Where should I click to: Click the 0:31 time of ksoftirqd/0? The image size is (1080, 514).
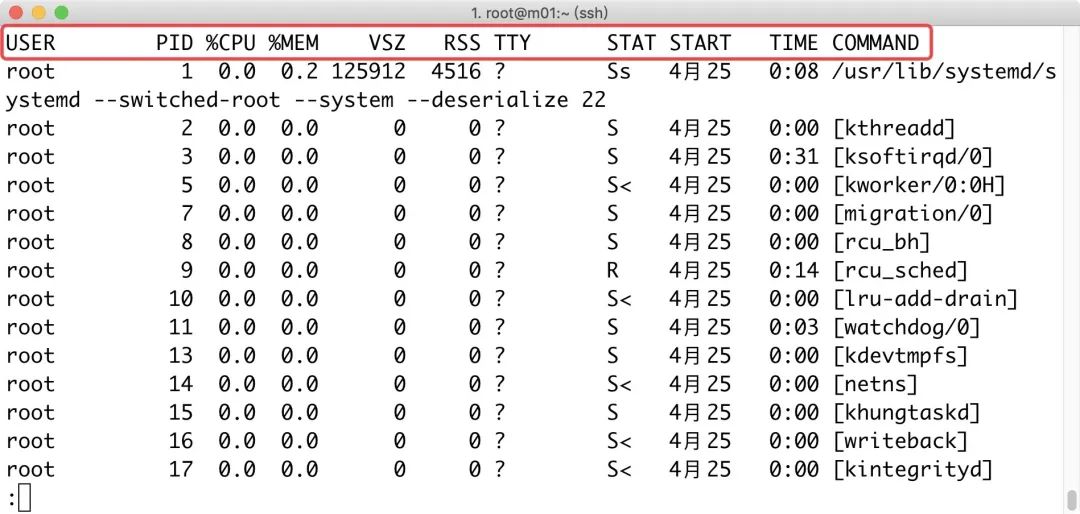794,156
